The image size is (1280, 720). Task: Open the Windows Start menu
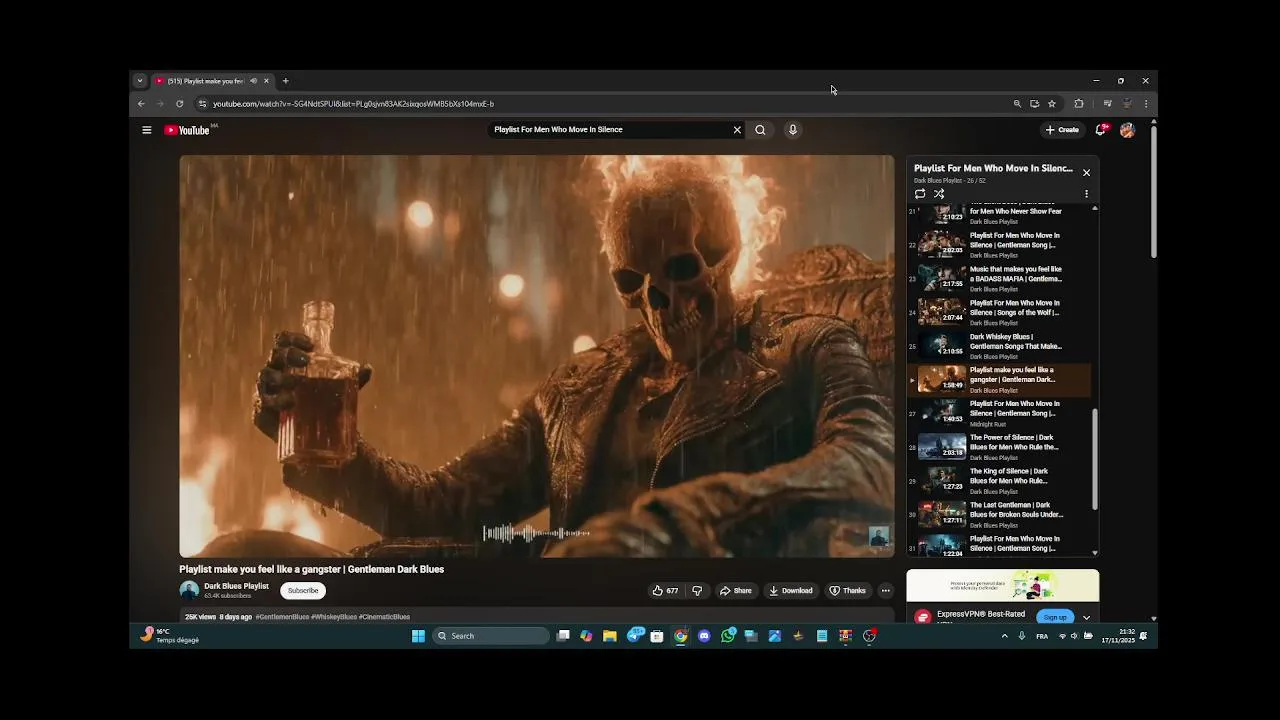(x=418, y=636)
